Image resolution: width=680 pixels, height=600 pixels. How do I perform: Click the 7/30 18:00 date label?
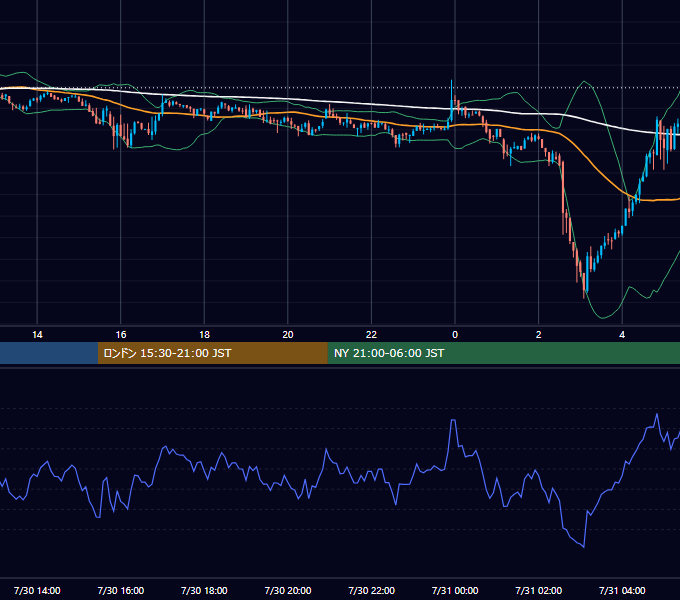(204, 590)
